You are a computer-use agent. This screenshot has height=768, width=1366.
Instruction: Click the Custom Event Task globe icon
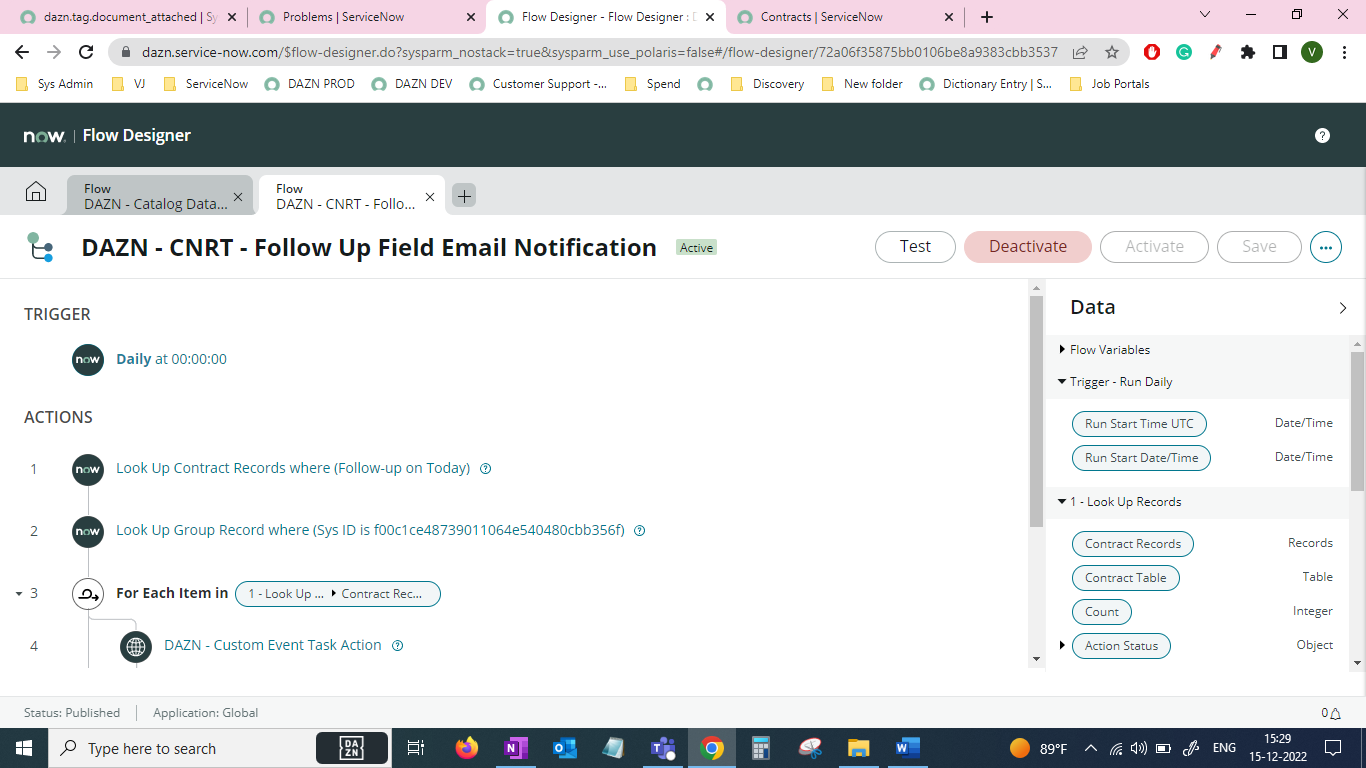136,646
